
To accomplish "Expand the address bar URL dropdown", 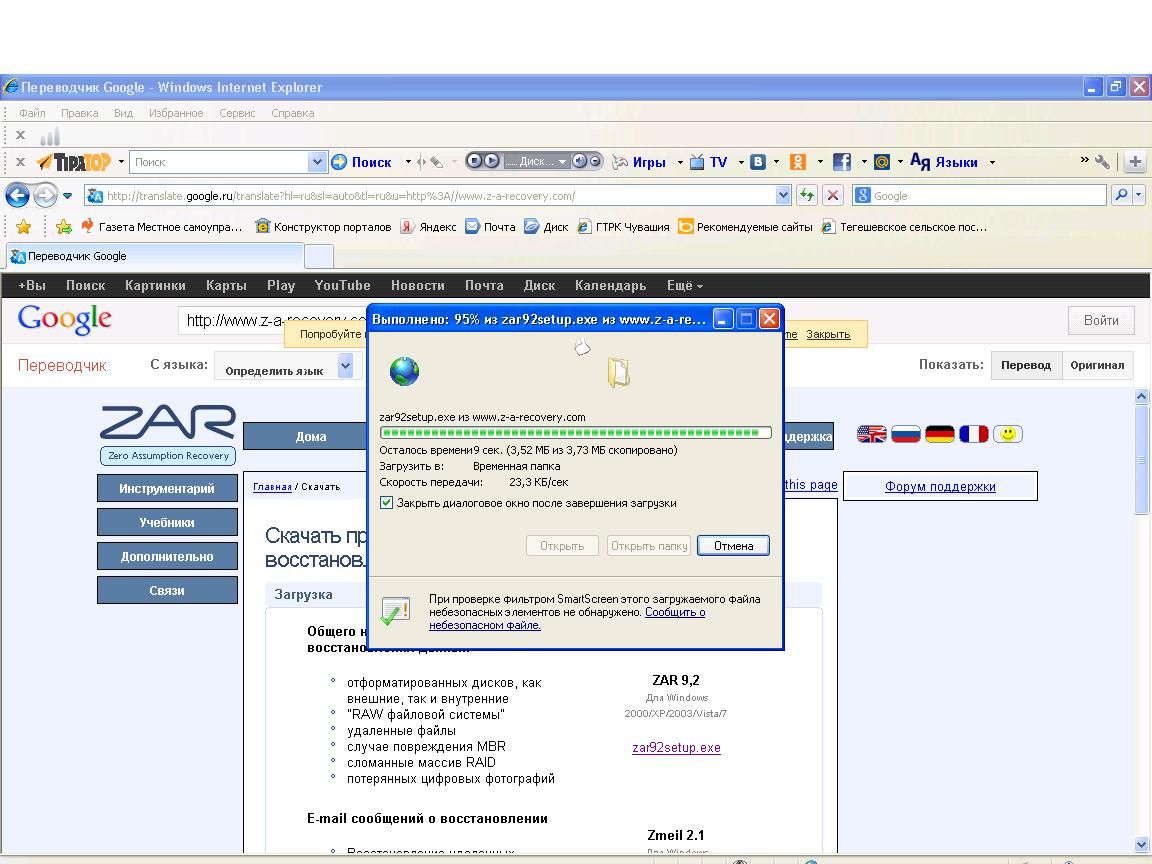I will [x=782, y=195].
